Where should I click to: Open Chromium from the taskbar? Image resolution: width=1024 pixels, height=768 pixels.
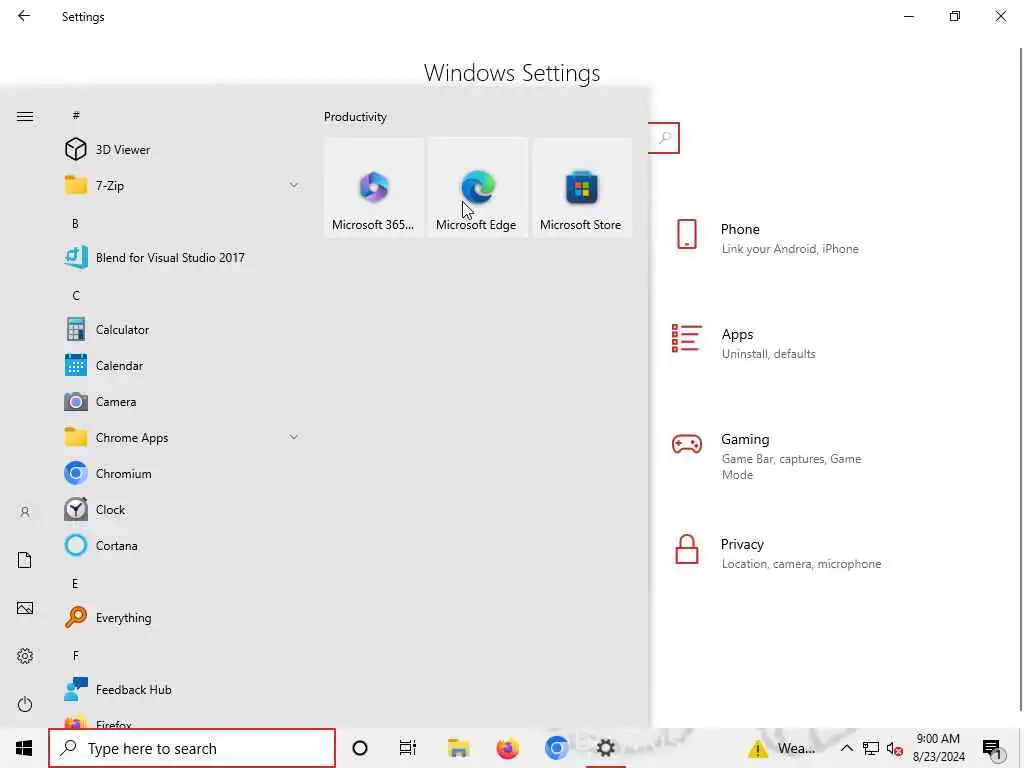click(x=556, y=748)
